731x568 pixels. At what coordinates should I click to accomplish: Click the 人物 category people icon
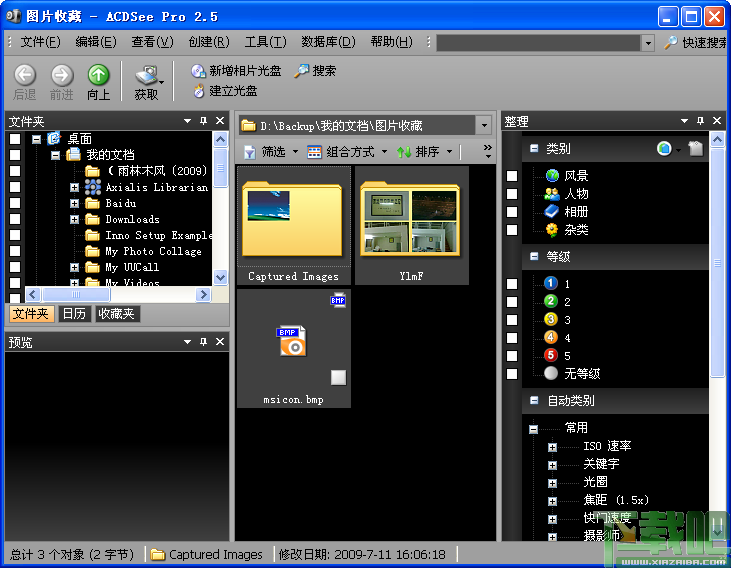[552, 194]
